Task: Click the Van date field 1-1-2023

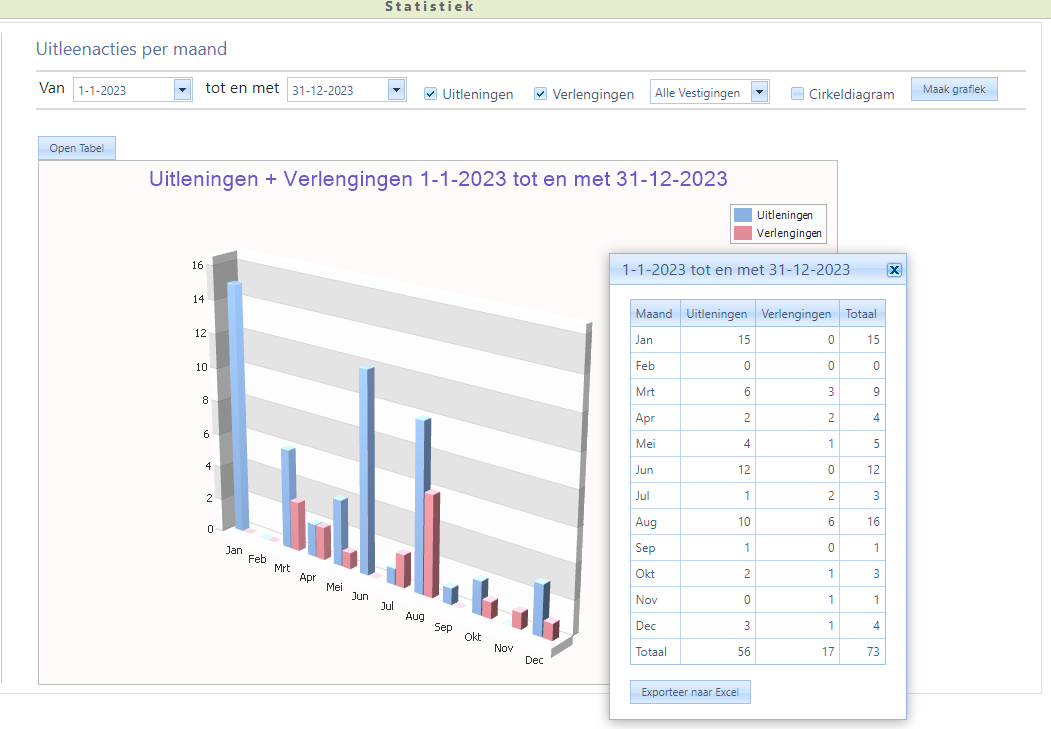Action: [121, 91]
